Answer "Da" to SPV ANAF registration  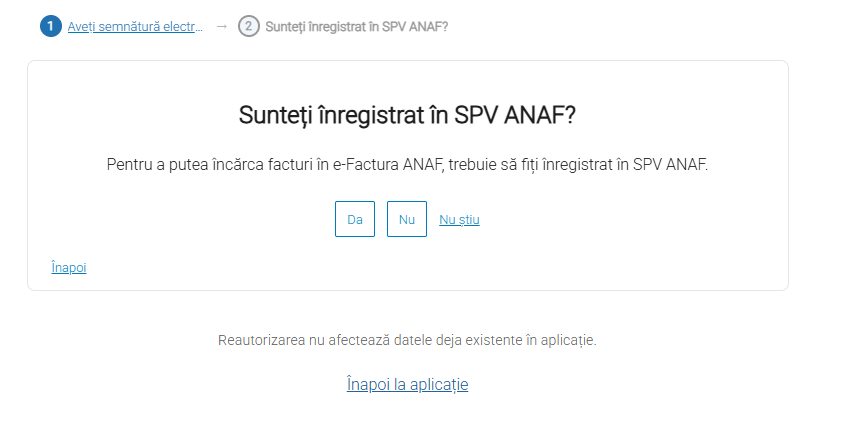(354, 219)
